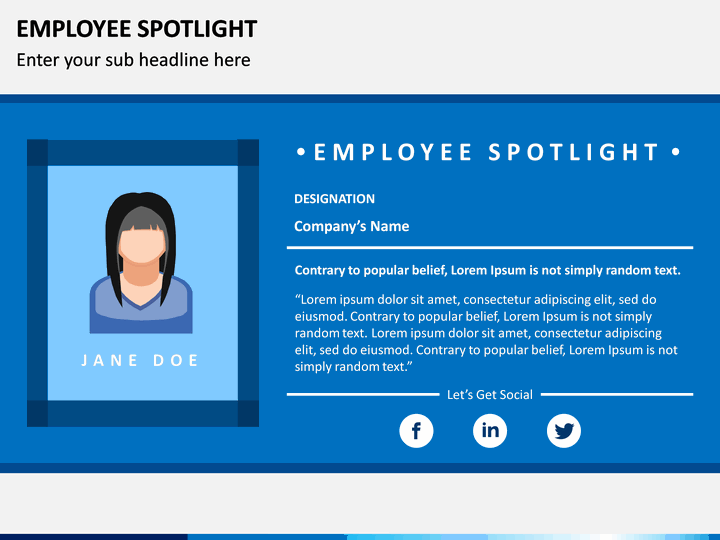
Task: Select the gradient color strip at slide bottom
Action: (x=360, y=537)
